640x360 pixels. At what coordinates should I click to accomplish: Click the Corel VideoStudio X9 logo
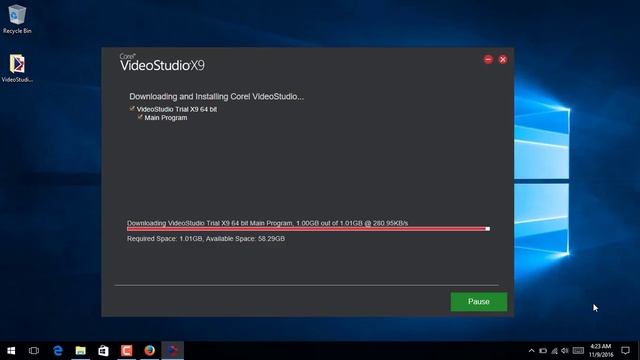(x=162, y=62)
